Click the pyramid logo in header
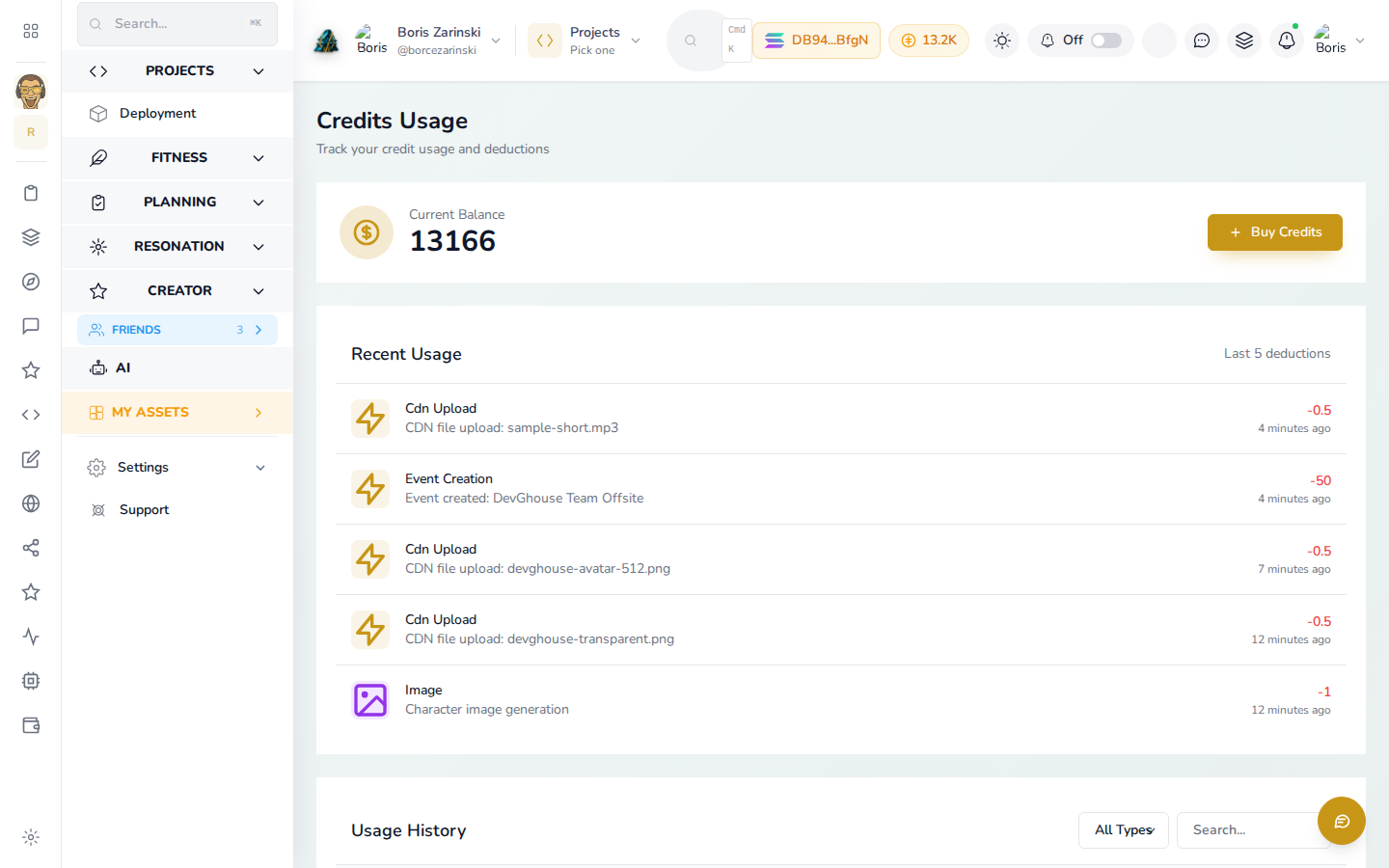Image resolution: width=1389 pixels, height=868 pixels. [x=327, y=41]
